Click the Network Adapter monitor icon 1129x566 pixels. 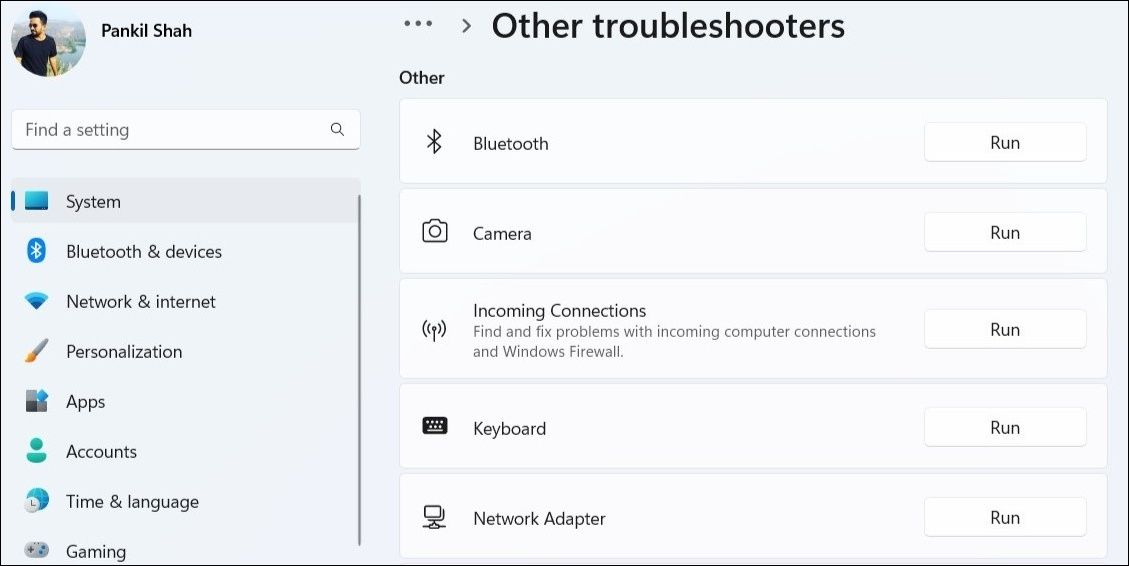point(434,517)
